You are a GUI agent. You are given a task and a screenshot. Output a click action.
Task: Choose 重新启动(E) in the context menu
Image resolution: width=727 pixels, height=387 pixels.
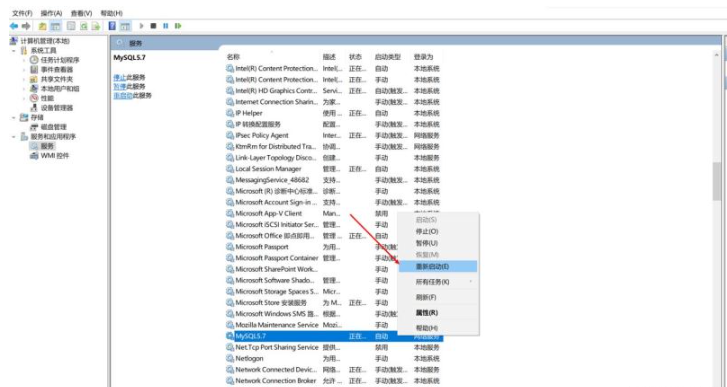tap(438, 266)
